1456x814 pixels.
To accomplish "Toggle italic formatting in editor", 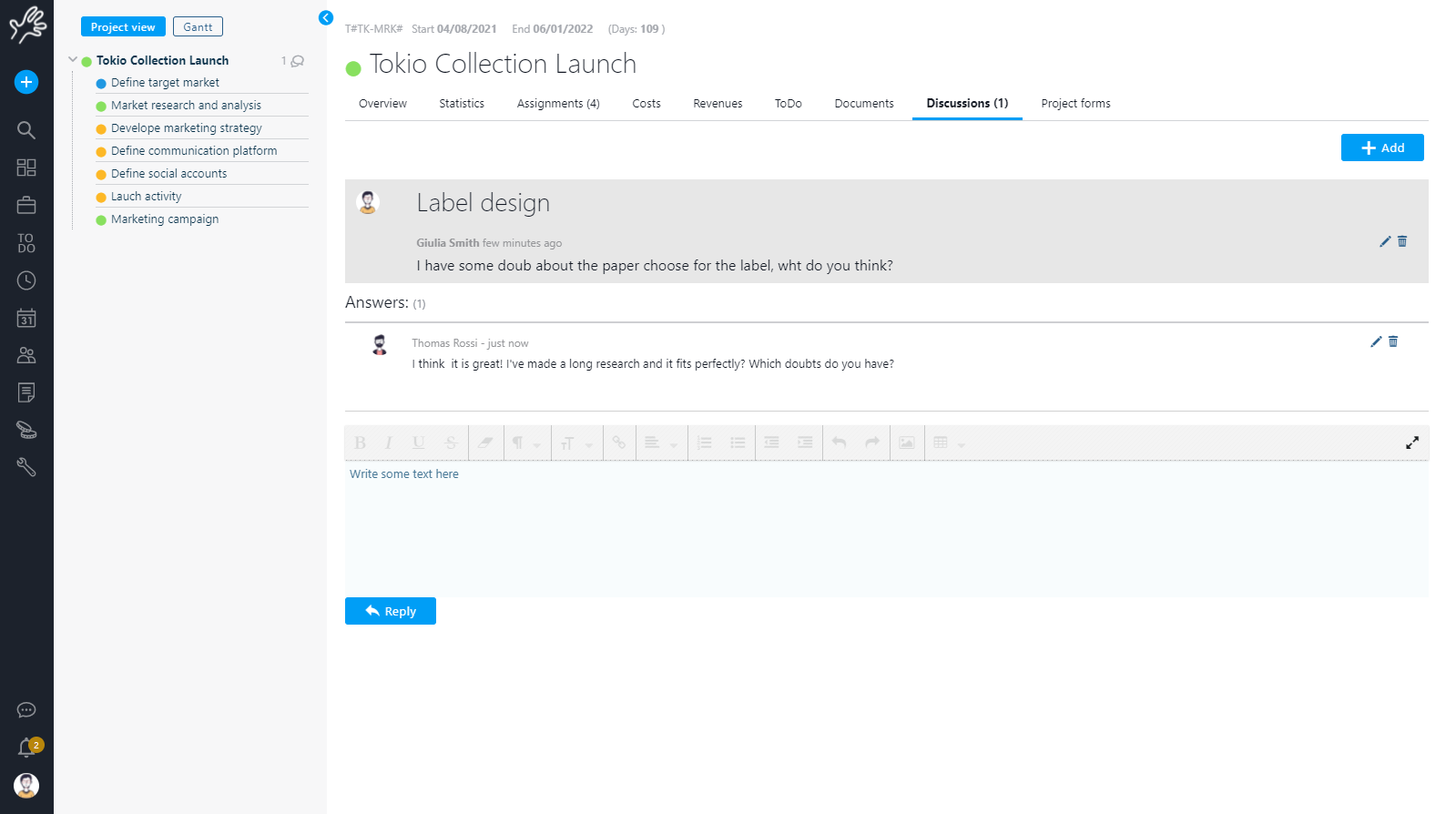I will tap(389, 443).
